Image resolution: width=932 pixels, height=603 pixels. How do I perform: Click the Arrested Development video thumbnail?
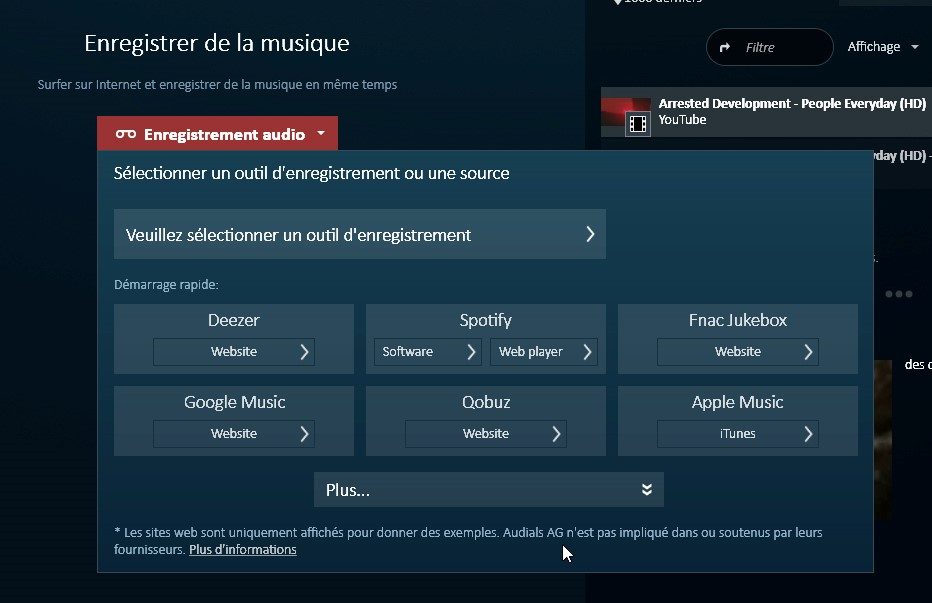[x=625, y=106]
